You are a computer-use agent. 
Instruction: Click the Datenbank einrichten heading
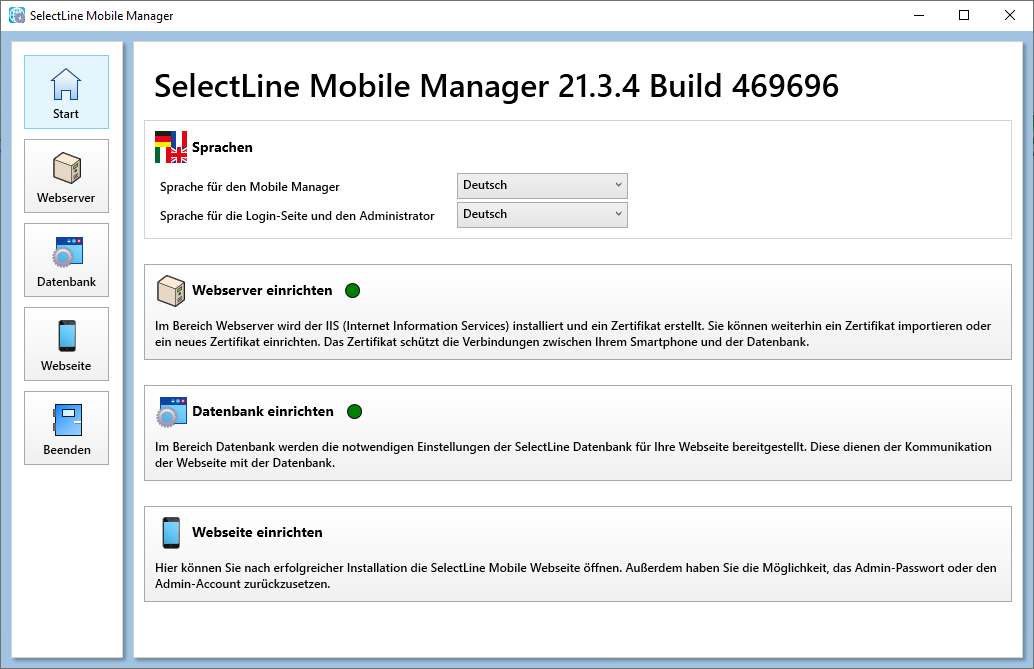tap(263, 412)
